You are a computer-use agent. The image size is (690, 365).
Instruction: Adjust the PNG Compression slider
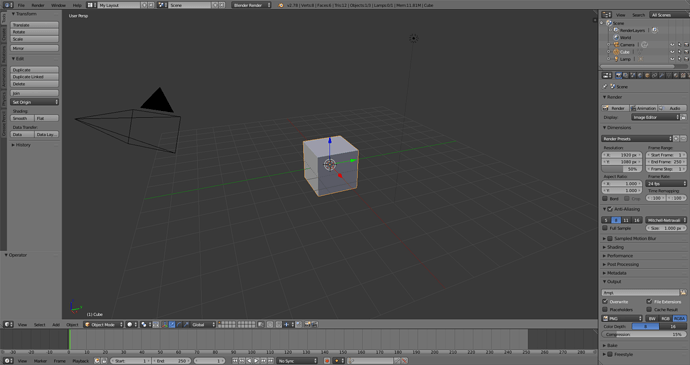point(644,334)
